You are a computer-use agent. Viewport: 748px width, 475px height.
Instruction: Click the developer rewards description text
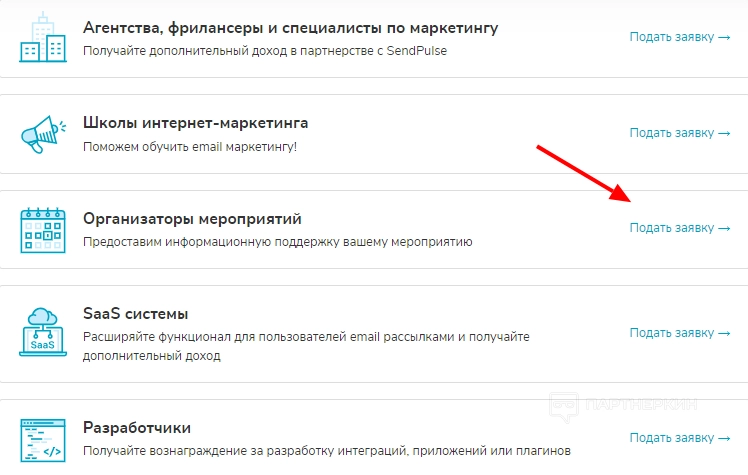326,452
